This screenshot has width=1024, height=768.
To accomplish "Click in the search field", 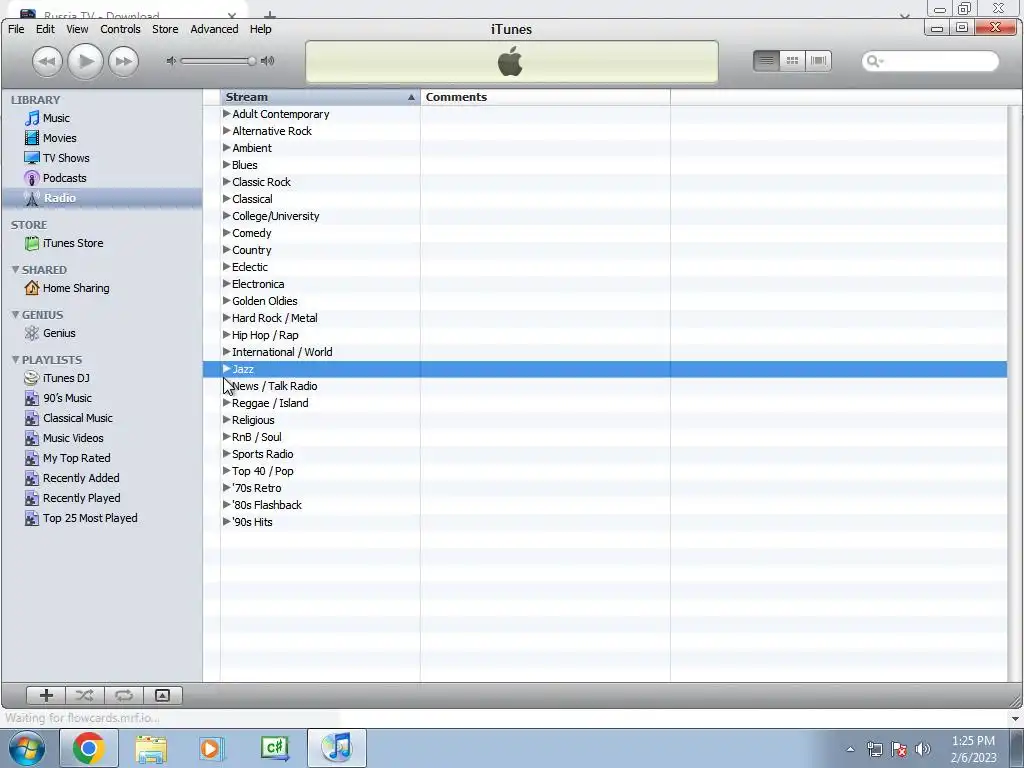I will click(930, 61).
